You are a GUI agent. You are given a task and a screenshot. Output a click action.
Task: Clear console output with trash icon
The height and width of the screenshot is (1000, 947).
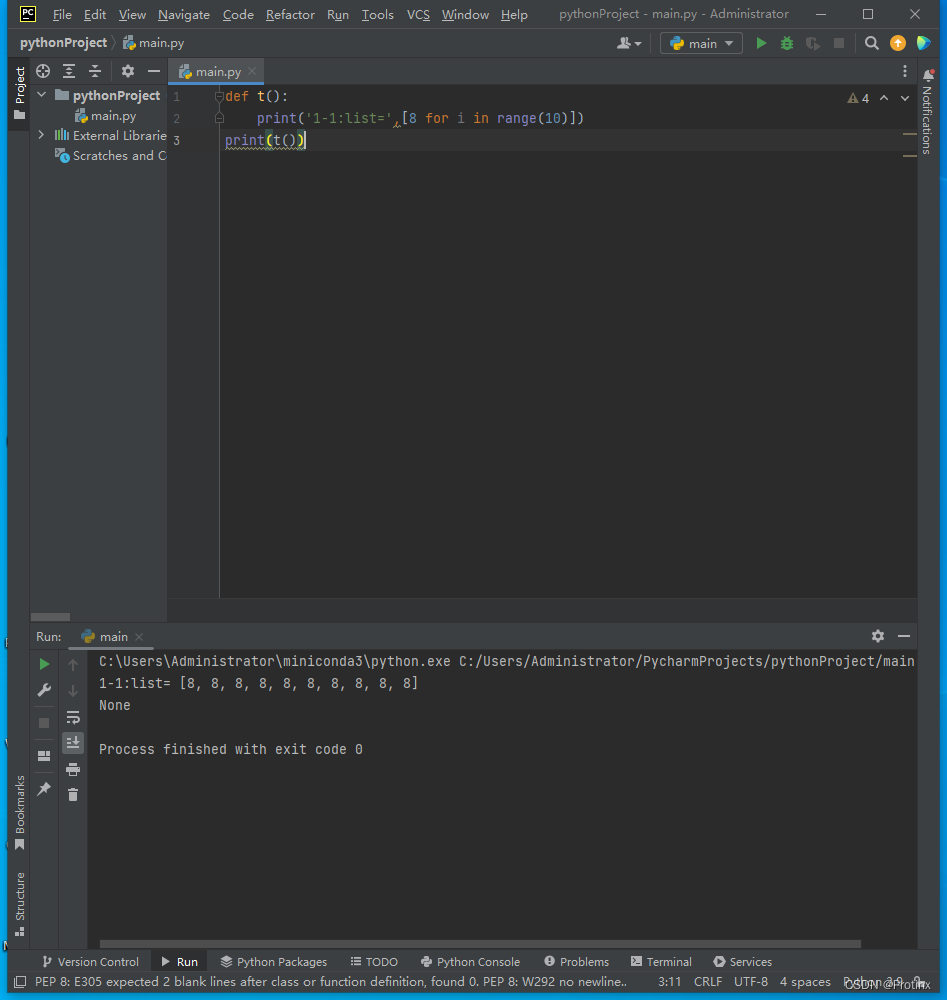[73, 794]
